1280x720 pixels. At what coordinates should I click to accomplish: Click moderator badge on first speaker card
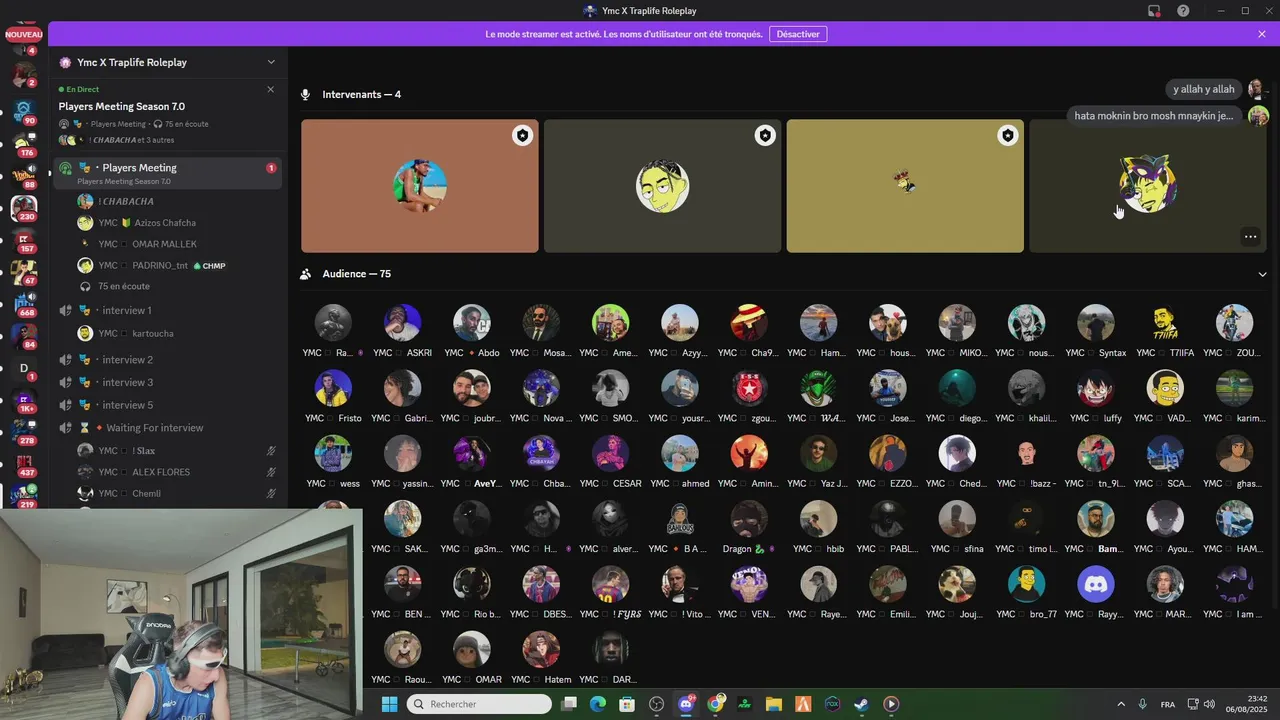click(x=522, y=135)
